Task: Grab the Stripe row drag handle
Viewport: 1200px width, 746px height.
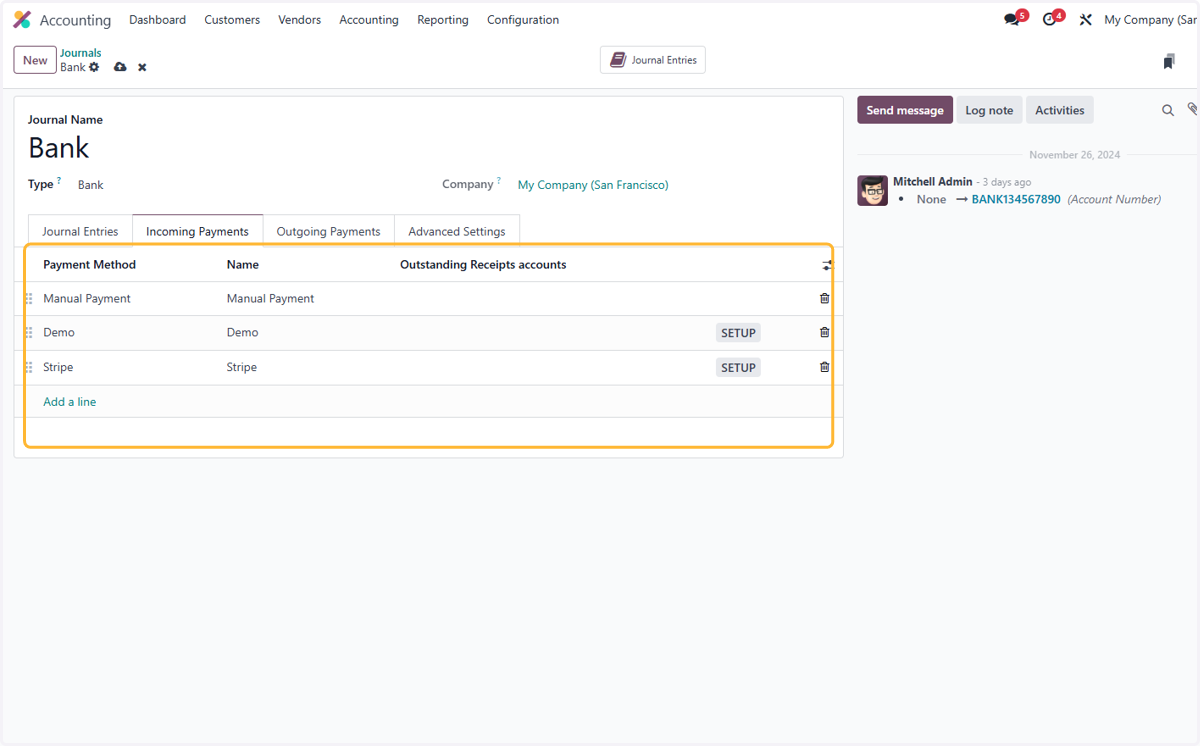Action: (x=29, y=368)
